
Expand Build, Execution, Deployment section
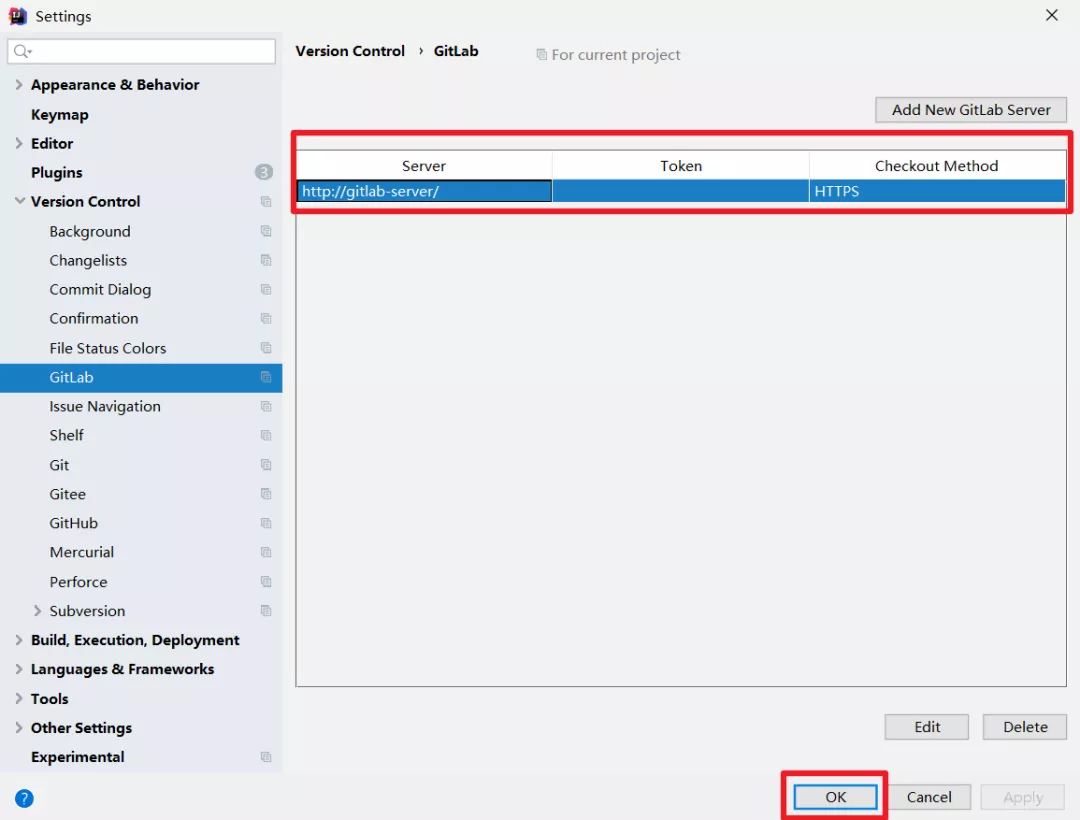[x=19, y=640]
